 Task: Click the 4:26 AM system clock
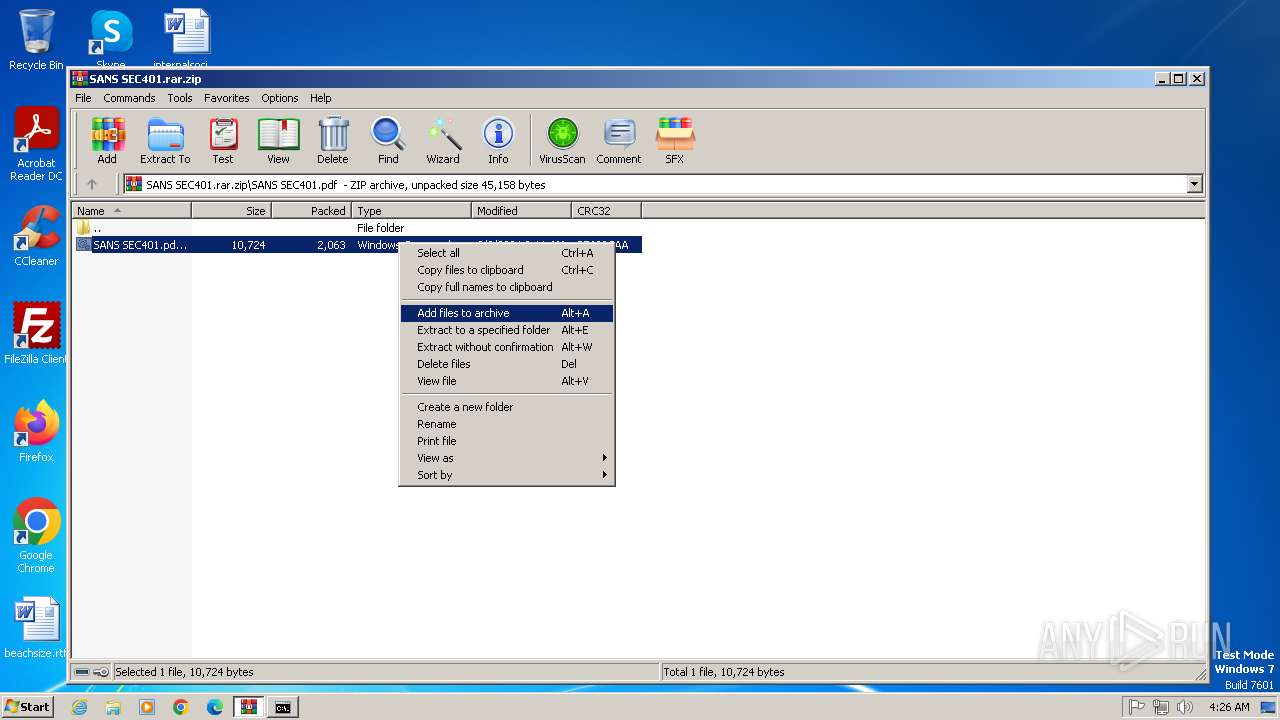click(x=1229, y=707)
